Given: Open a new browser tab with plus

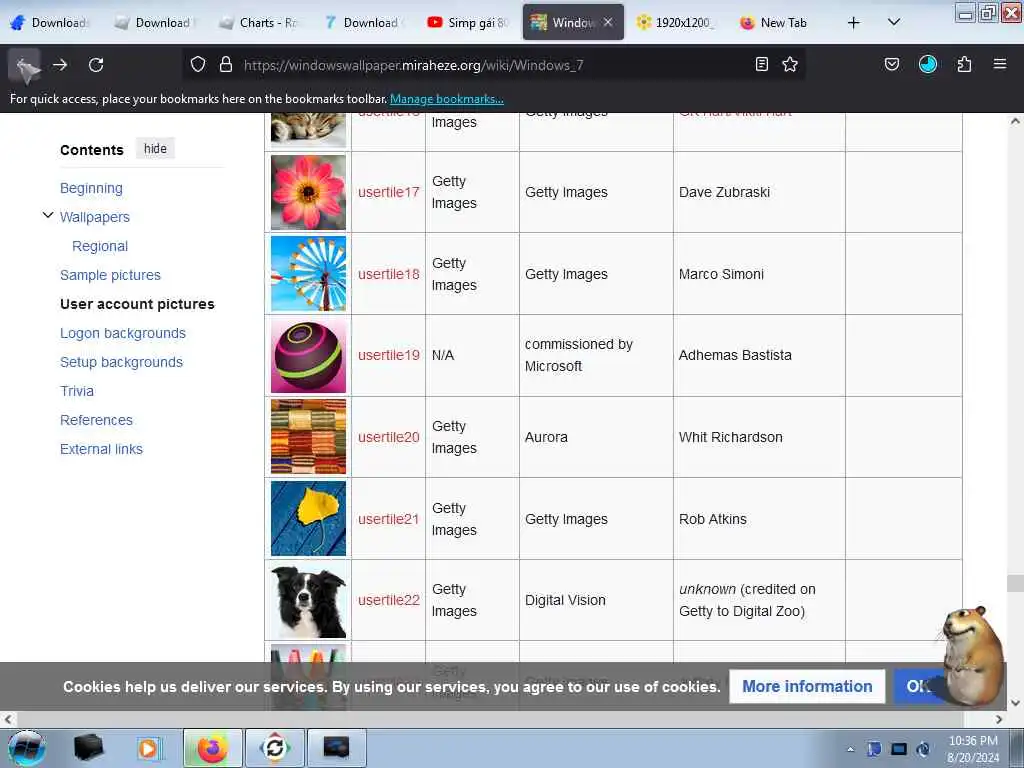Looking at the screenshot, I should (854, 23).
